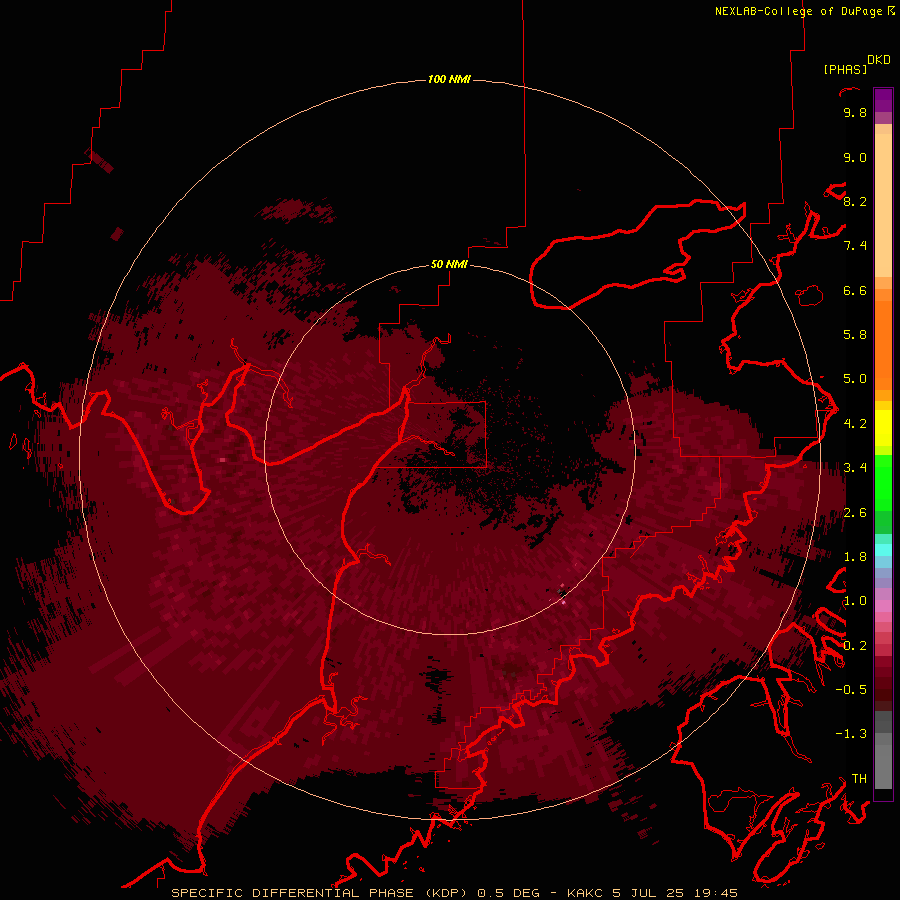Click the 1.8 scale value
Image resolution: width=900 pixels, height=900 pixels.
pyautogui.click(x=855, y=557)
